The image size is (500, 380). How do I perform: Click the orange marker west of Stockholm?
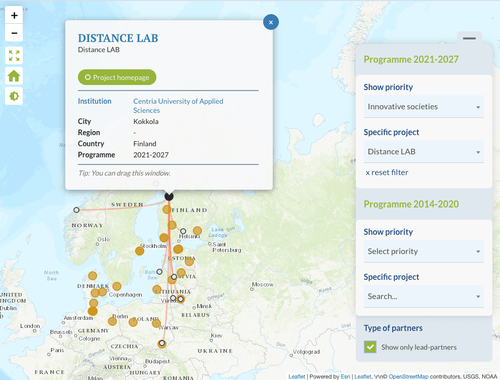pyautogui.click(x=140, y=251)
